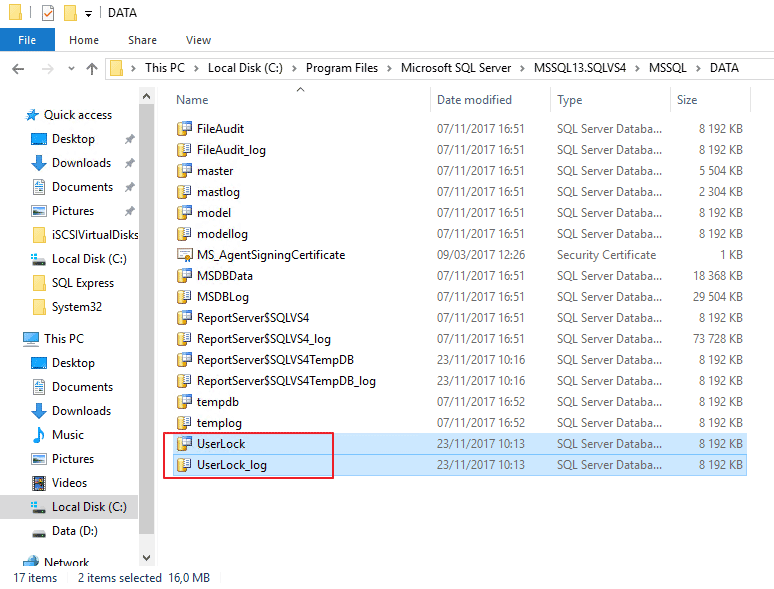Image resolution: width=774 pixels, height=589 pixels.
Task: Click the 09/03/2017 12:26 date cell
Action: [481, 255]
